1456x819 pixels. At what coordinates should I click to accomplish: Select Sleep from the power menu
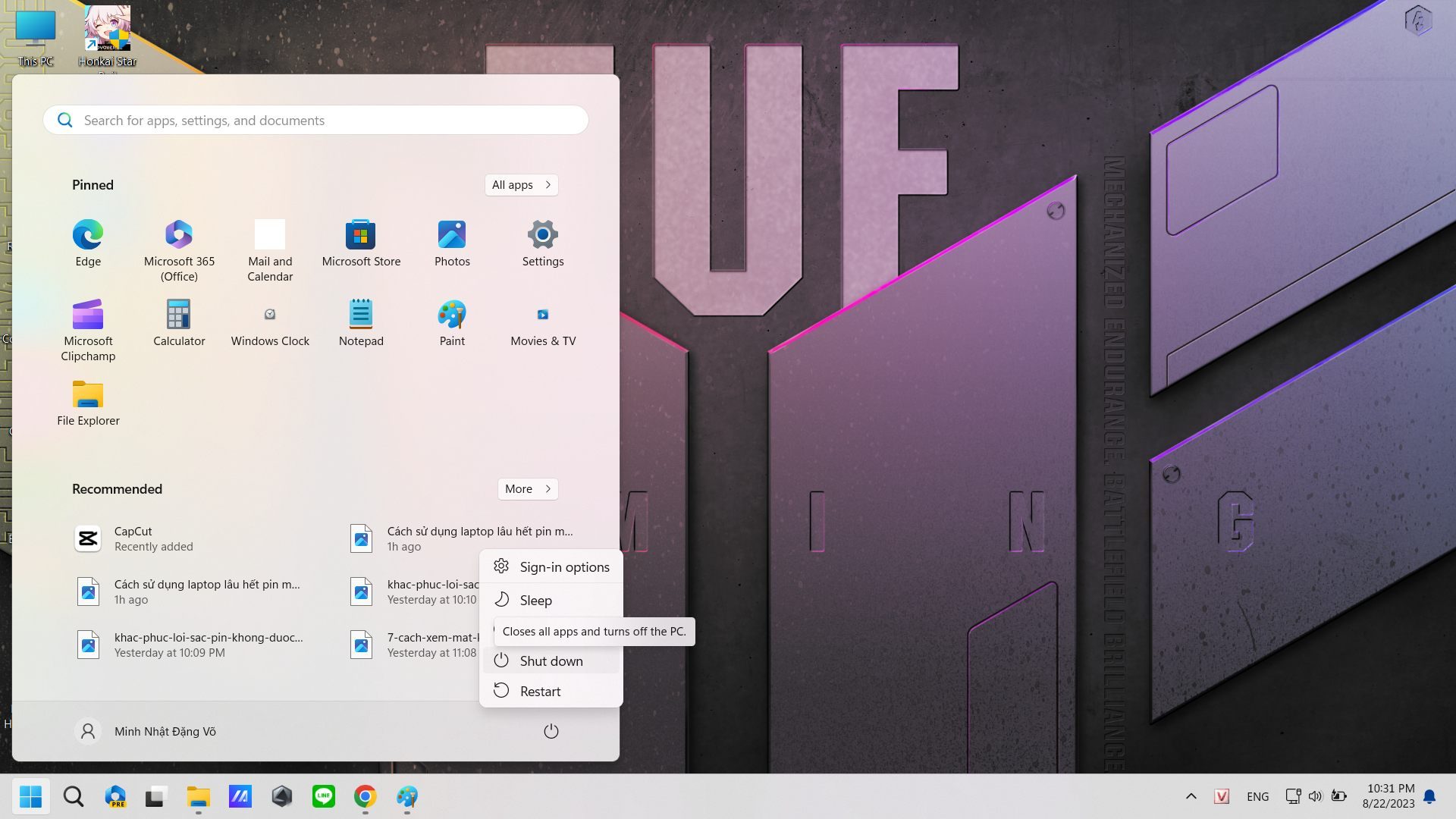pyautogui.click(x=535, y=601)
